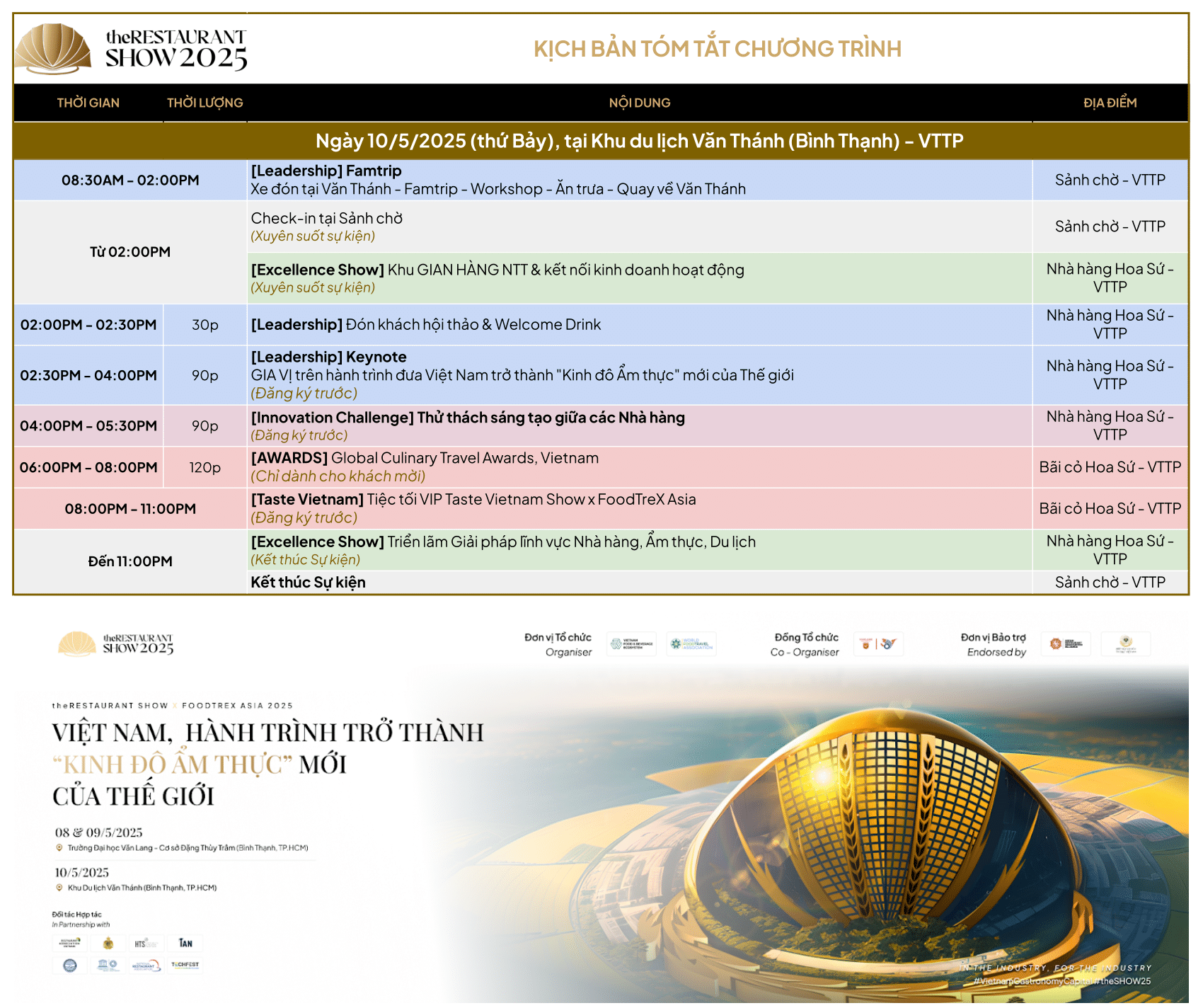This screenshot has width=1203, height=1008.
Task: Click the National Restaurant Association partner logo
Action: point(146,965)
